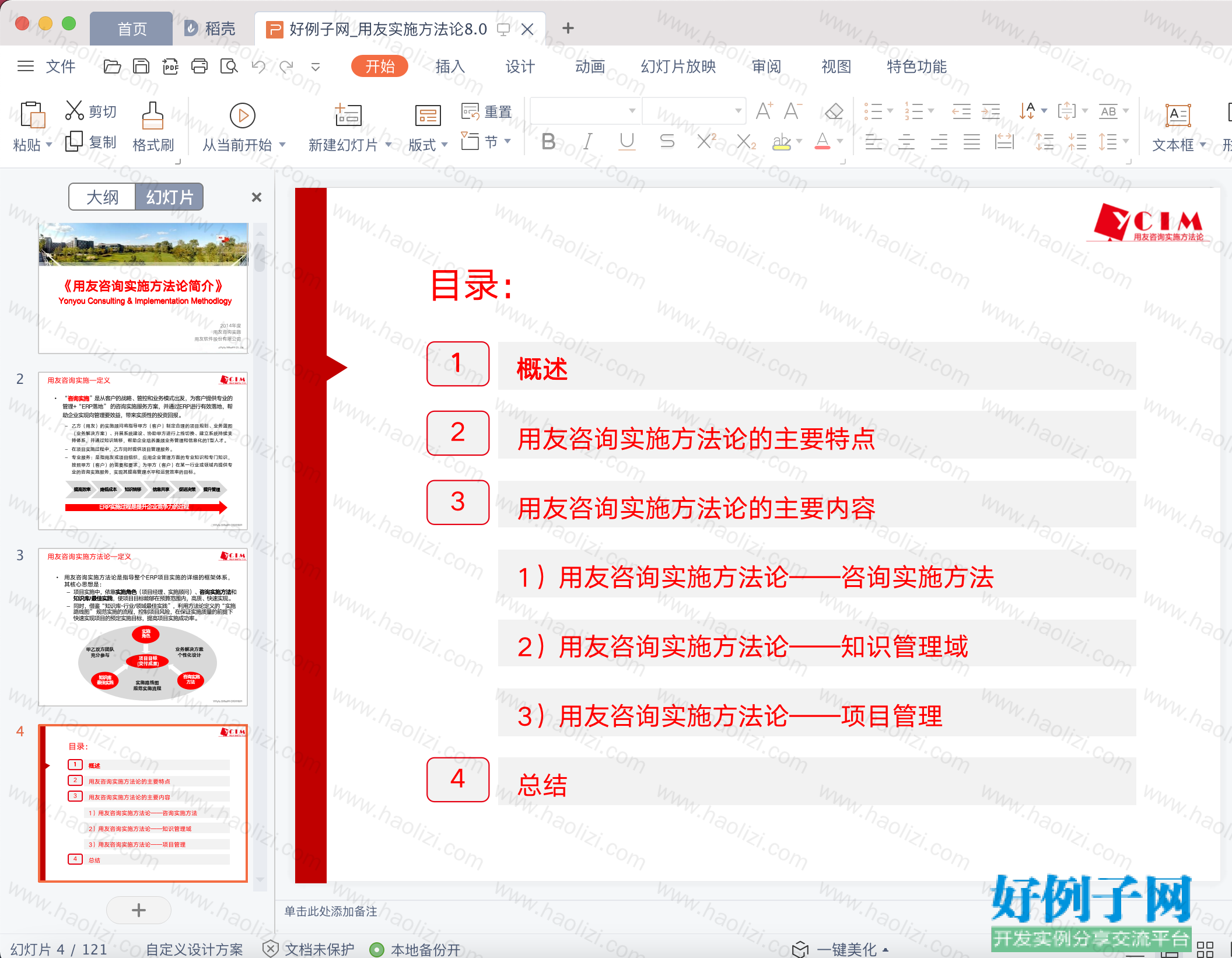
Task: Click the add slide plus button below thumbnails
Action: (139, 910)
